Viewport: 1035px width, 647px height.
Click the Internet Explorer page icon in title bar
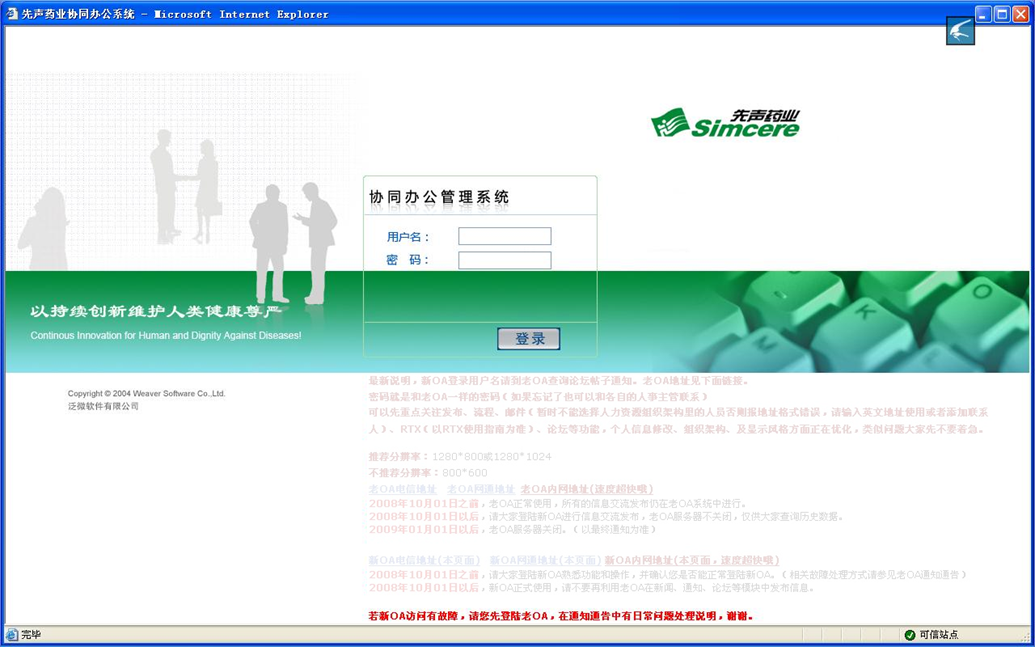[x=12, y=13]
